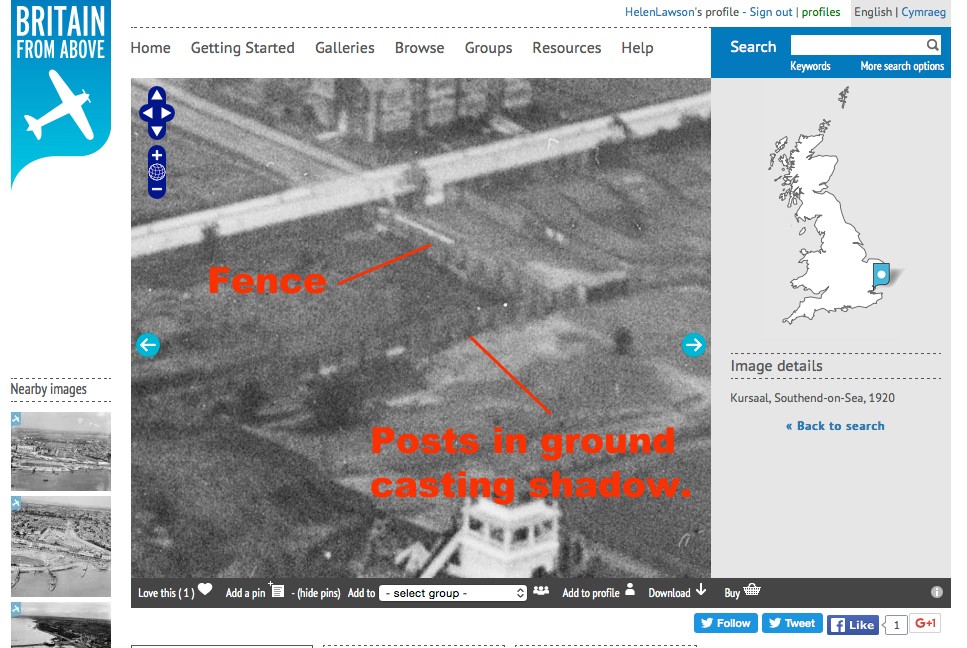Open the Resources menu
Screen dimensions: 967x648
coord(566,48)
